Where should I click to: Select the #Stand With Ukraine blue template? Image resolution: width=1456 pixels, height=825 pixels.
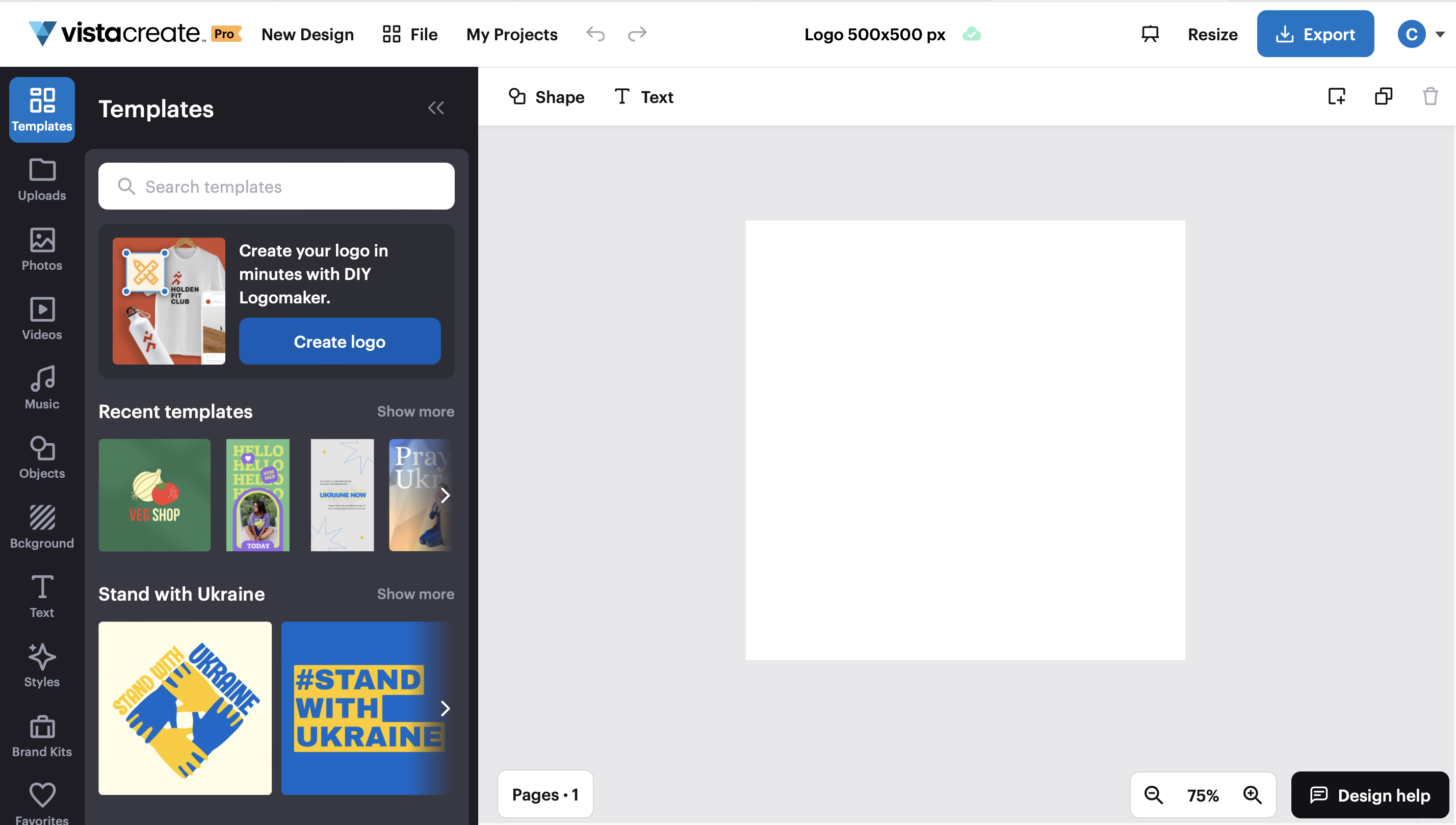point(367,708)
